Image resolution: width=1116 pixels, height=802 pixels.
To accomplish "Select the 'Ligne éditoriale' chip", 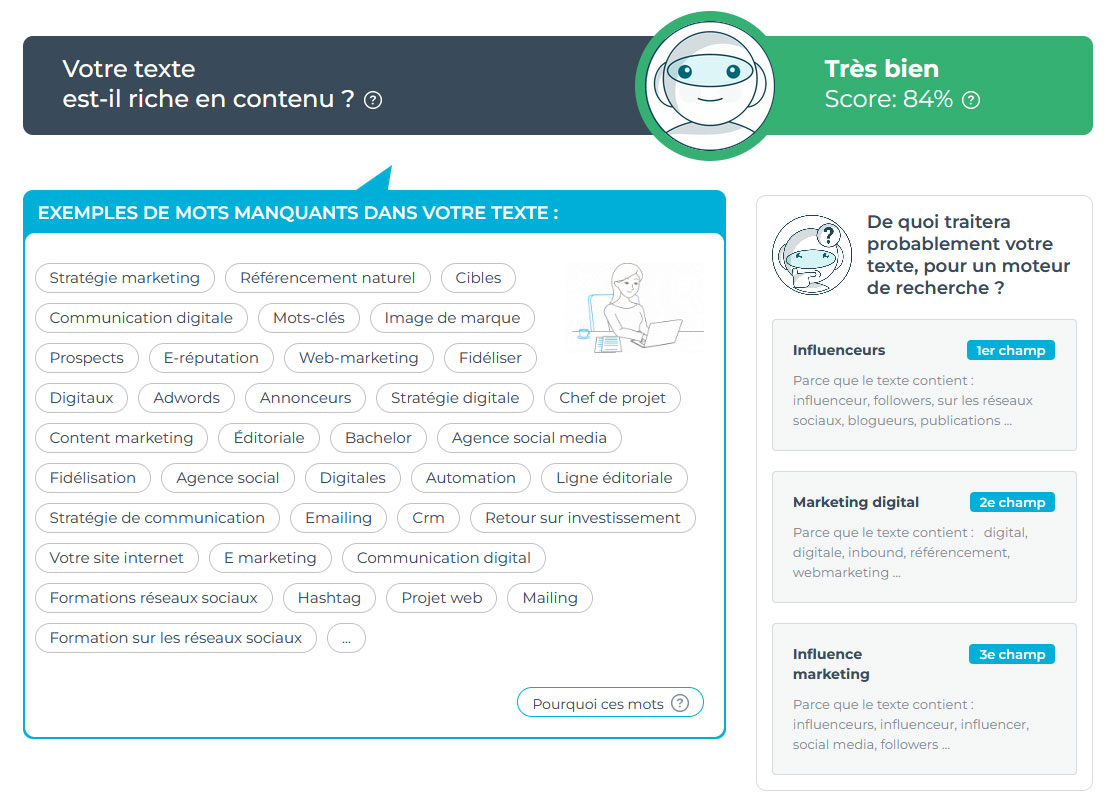I will tap(614, 477).
